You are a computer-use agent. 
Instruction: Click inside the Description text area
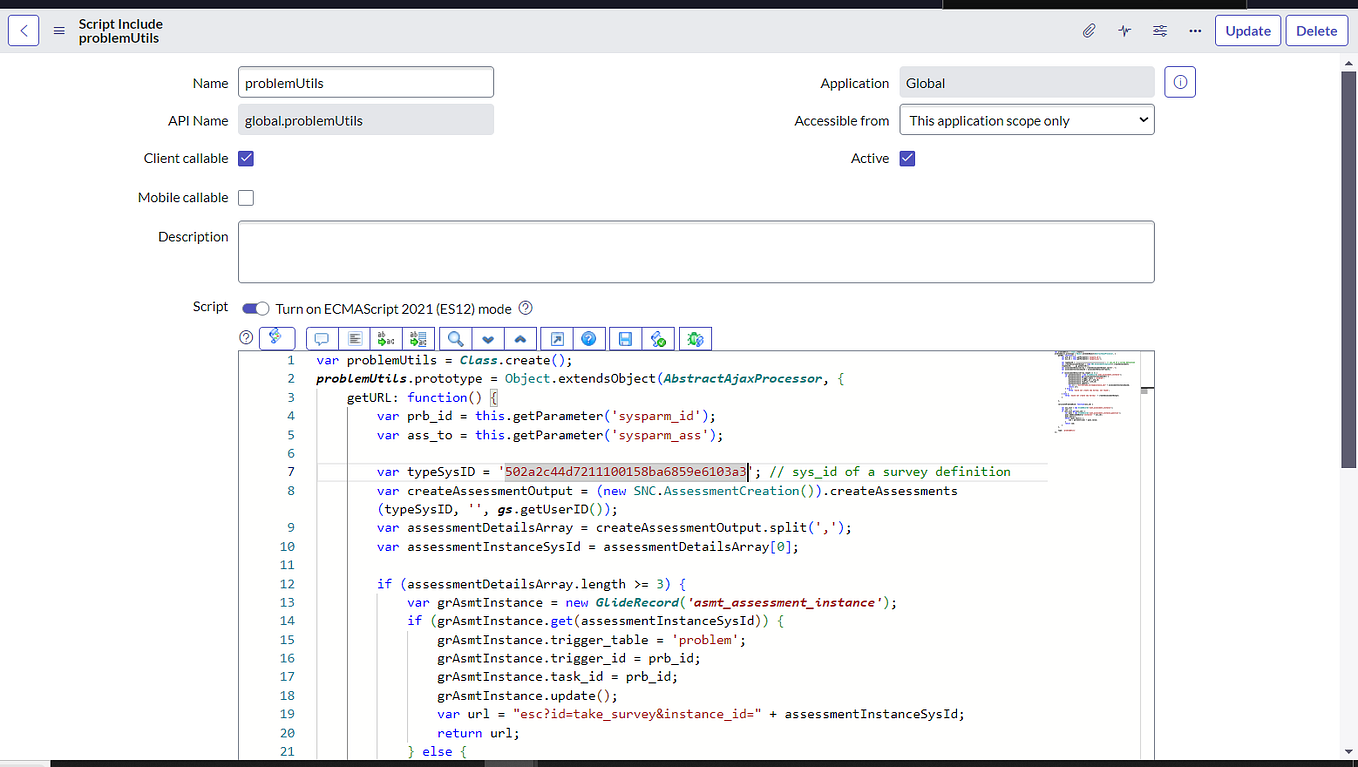pos(696,251)
